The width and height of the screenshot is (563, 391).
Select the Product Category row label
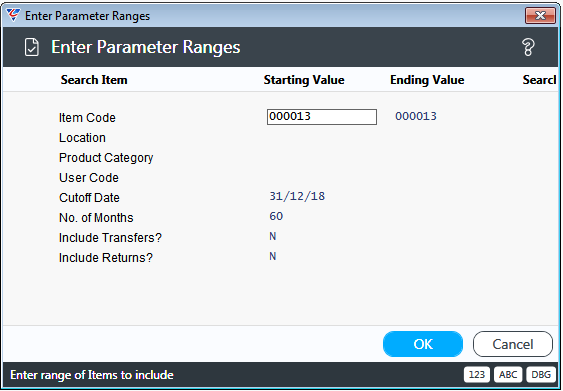(106, 158)
